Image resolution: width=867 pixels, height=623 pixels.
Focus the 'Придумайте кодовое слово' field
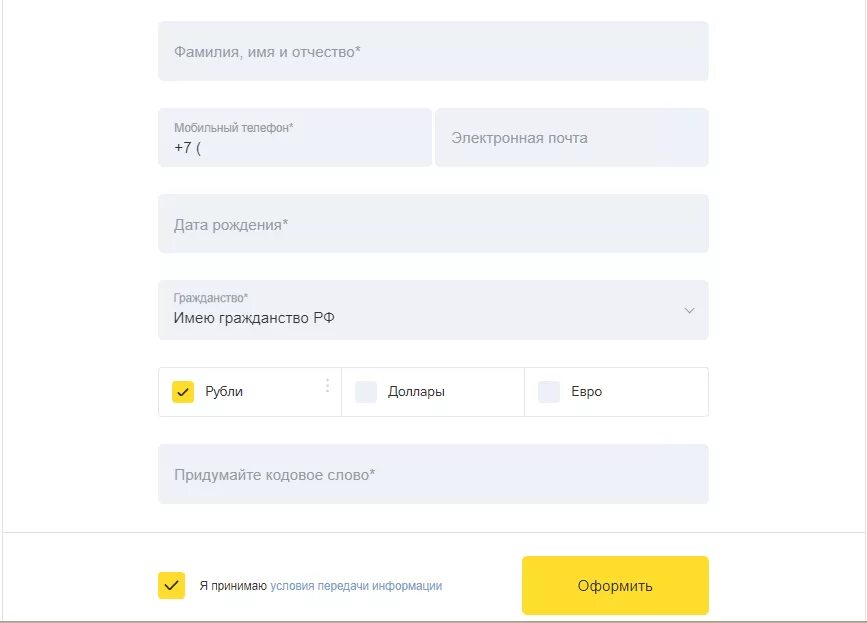click(x=433, y=474)
